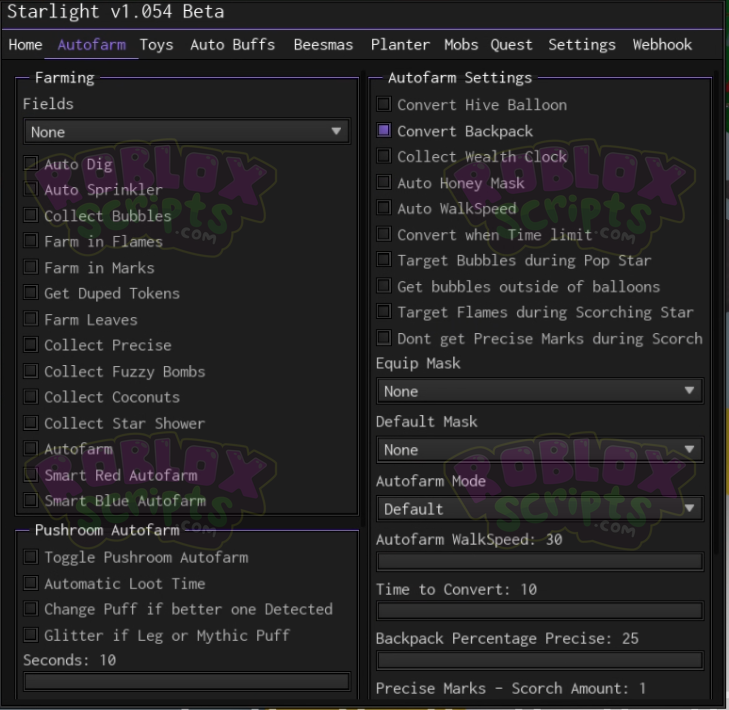Enable Collect Star Shower
The image size is (729, 710).
click(32, 424)
